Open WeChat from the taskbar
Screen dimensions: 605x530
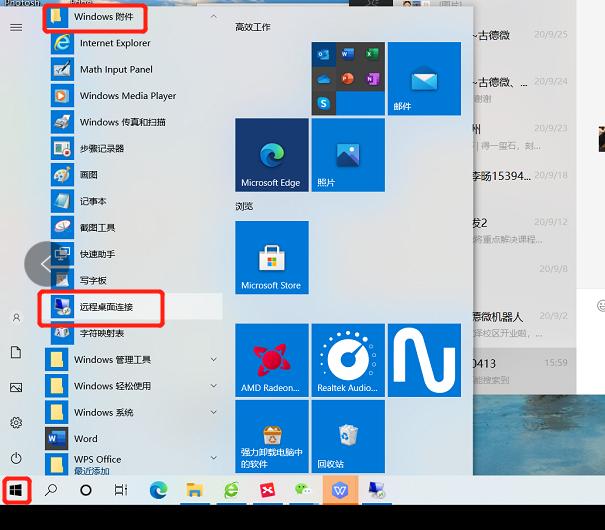pos(303,490)
